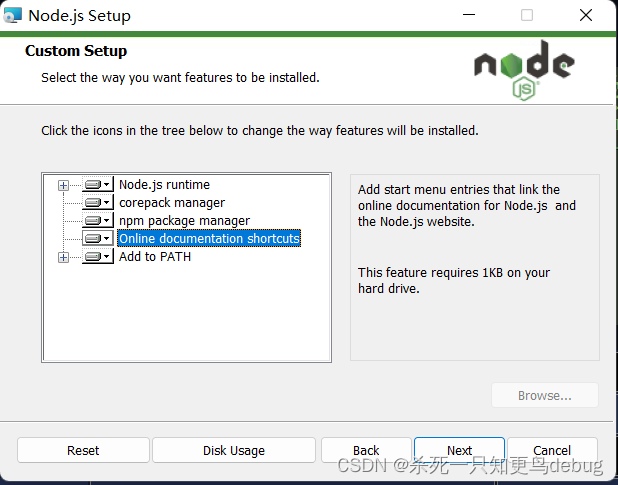Go Back to the previous step
The width and height of the screenshot is (618, 485).
point(366,450)
